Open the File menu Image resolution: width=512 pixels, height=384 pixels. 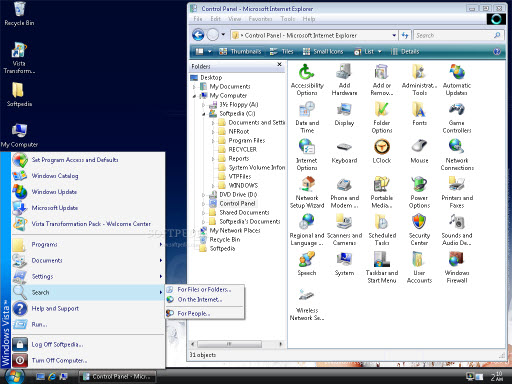pos(198,19)
